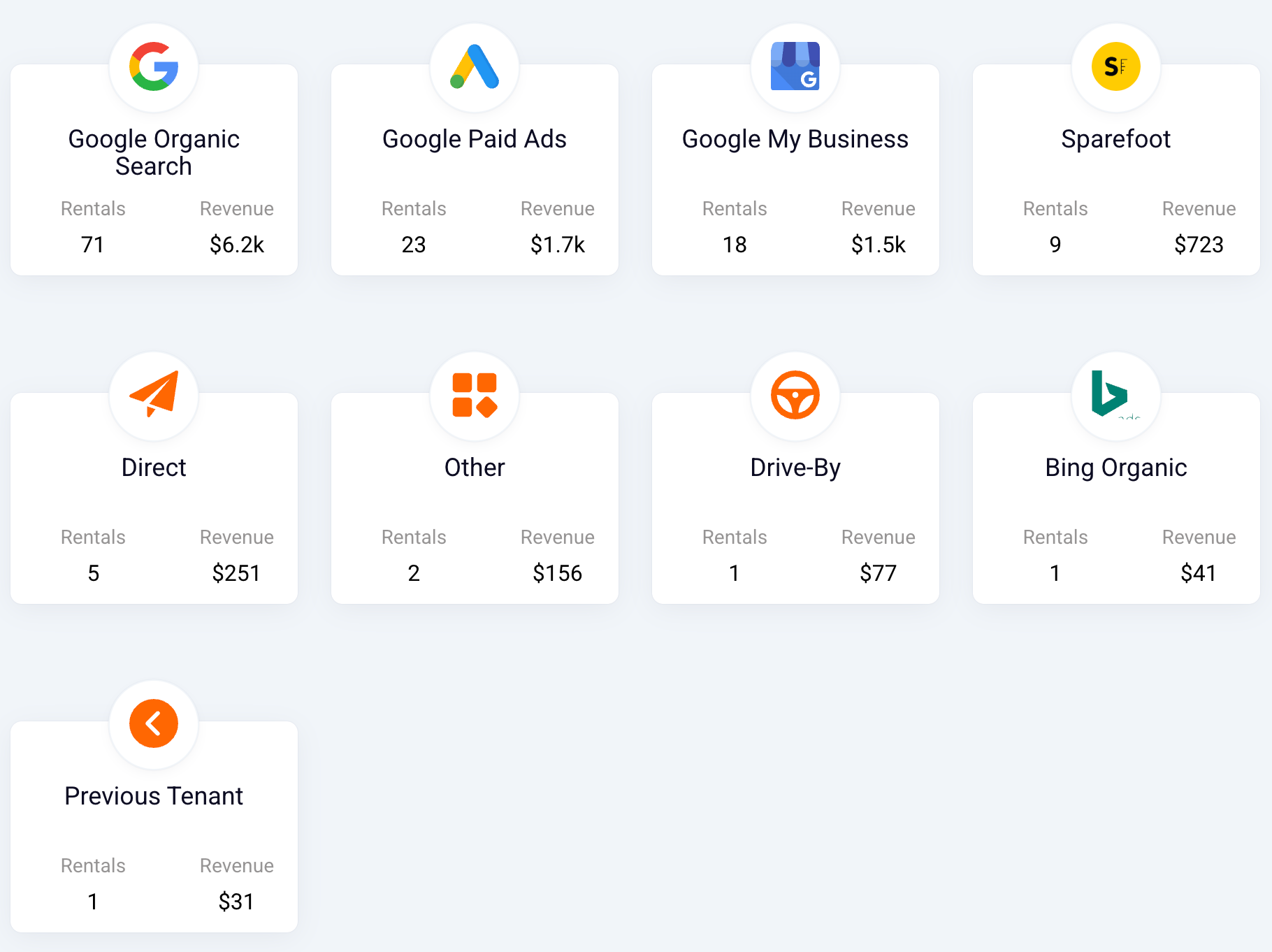The height and width of the screenshot is (952, 1272).
Task: Click the Sparefoot source title
Action: coord(1116,139)
